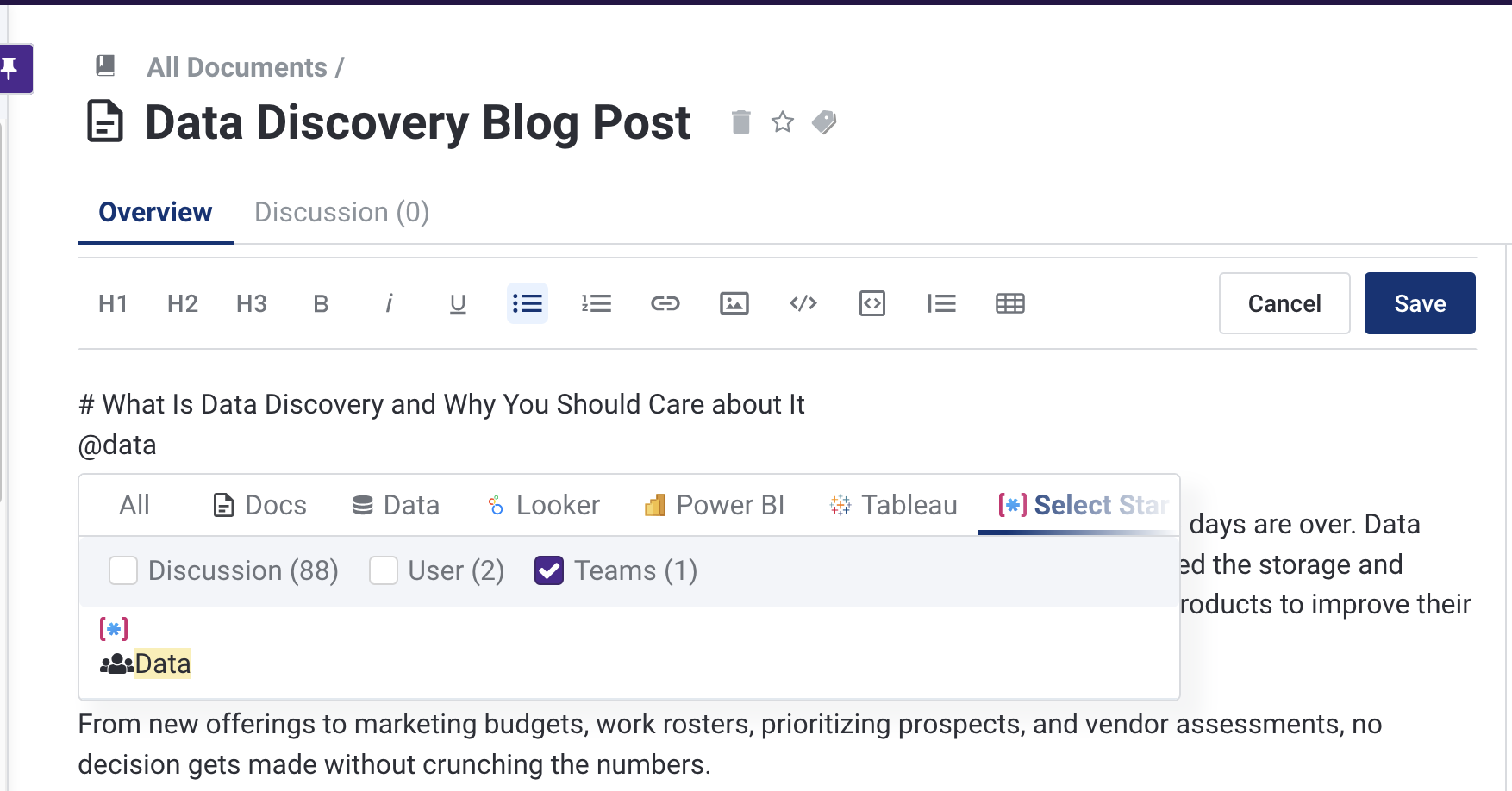
Task: Insert a numbered list
Action: click(x=596, y=303)
